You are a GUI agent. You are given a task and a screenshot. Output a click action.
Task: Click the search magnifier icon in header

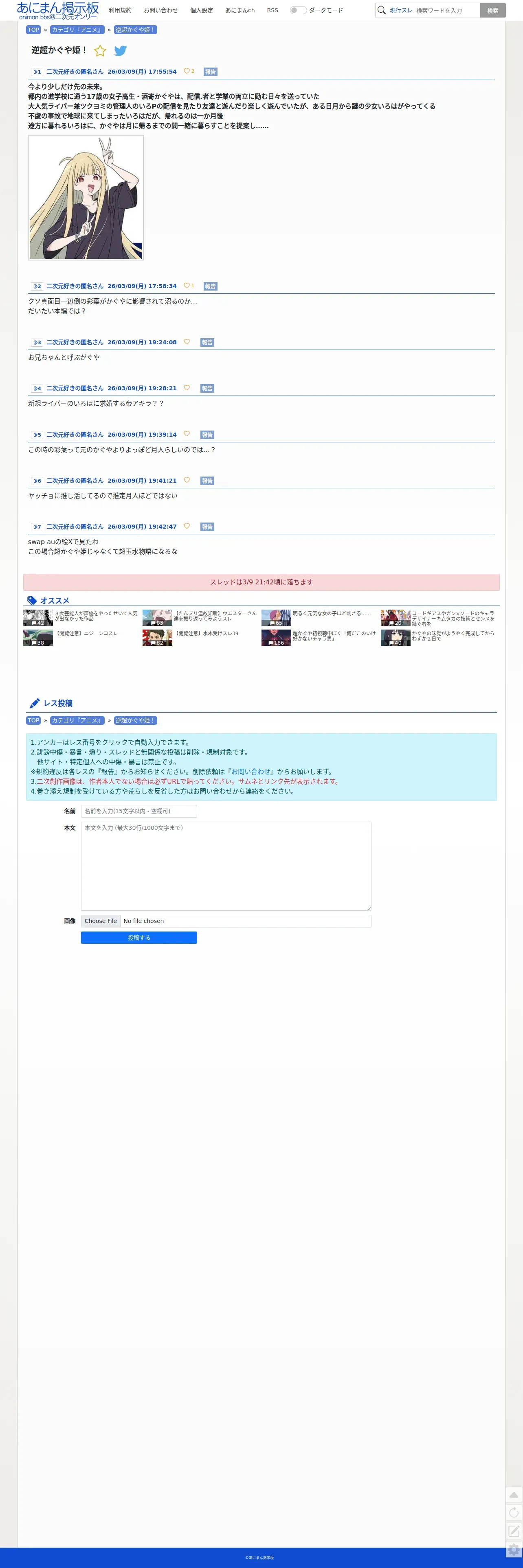(382, 10)
